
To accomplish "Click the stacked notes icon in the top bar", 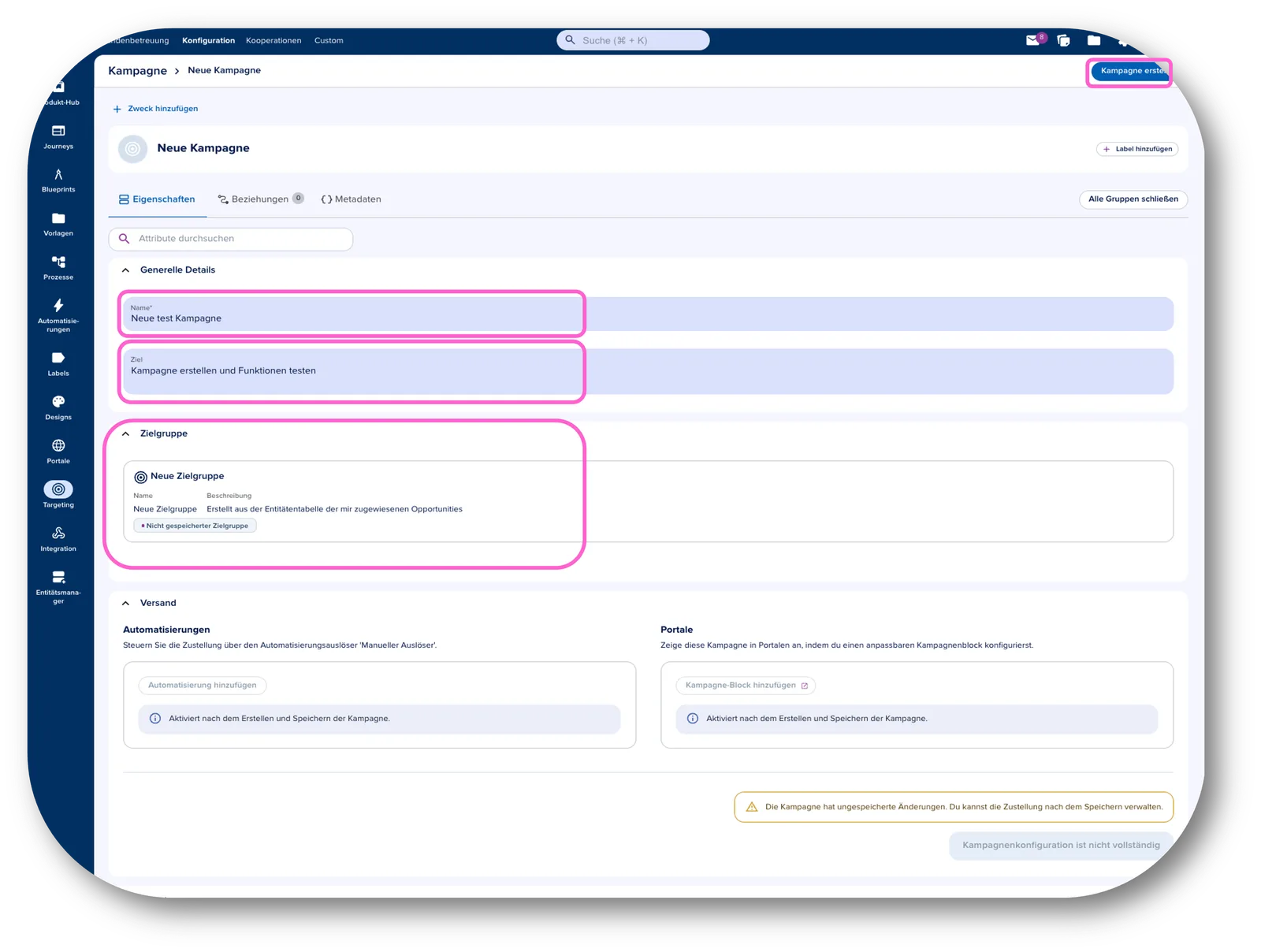I will click(1063, 40).
